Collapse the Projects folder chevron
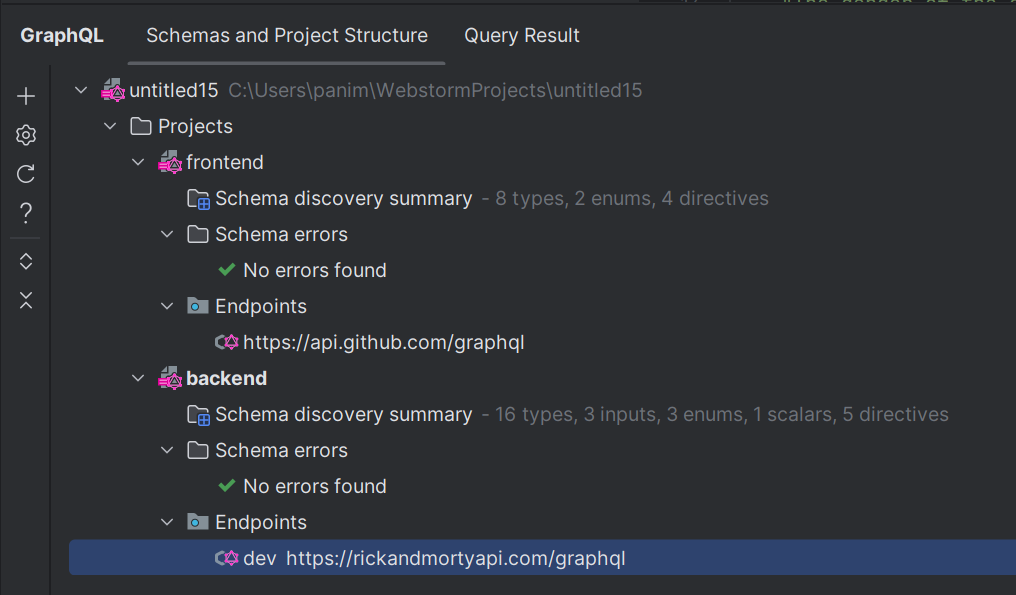1016x595 pixels. [x=110, y=126]
